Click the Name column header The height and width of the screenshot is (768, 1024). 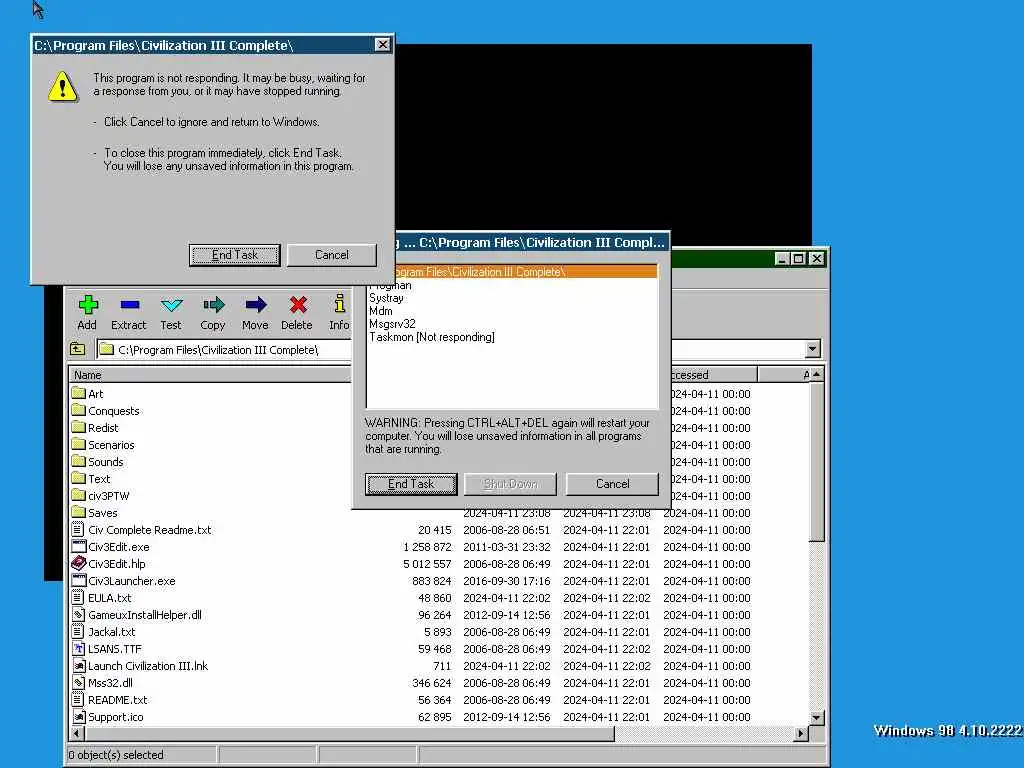[210, 375]
